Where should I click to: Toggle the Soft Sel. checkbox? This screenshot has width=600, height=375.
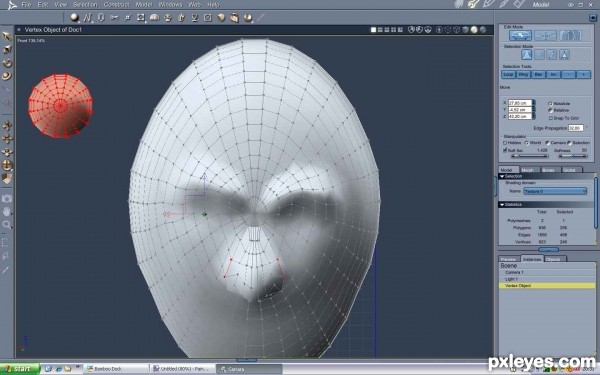(x=505, y=150)
